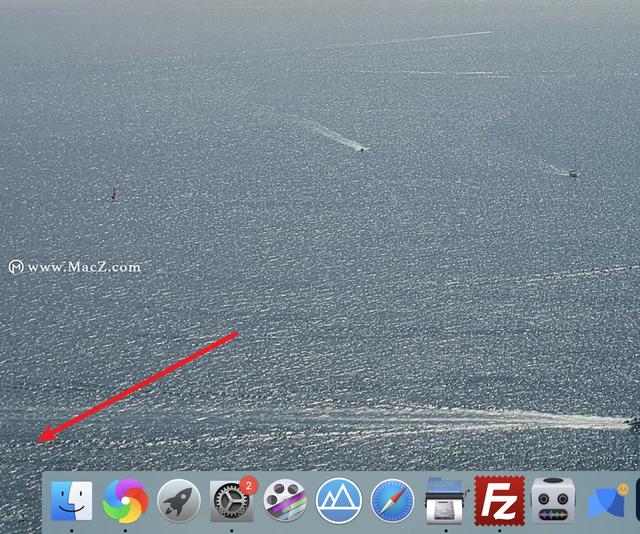Open the robot face Permute app
This screenshot has width=640, height=534.
[553, 501]
